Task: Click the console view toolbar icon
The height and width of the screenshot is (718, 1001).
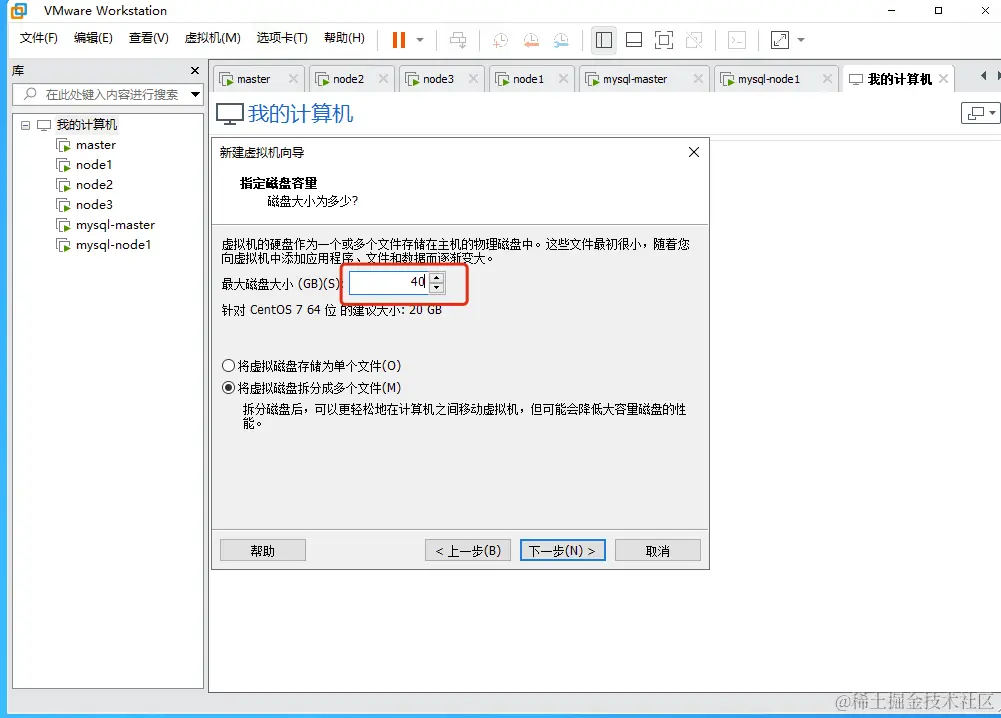Action: point(737,40)
